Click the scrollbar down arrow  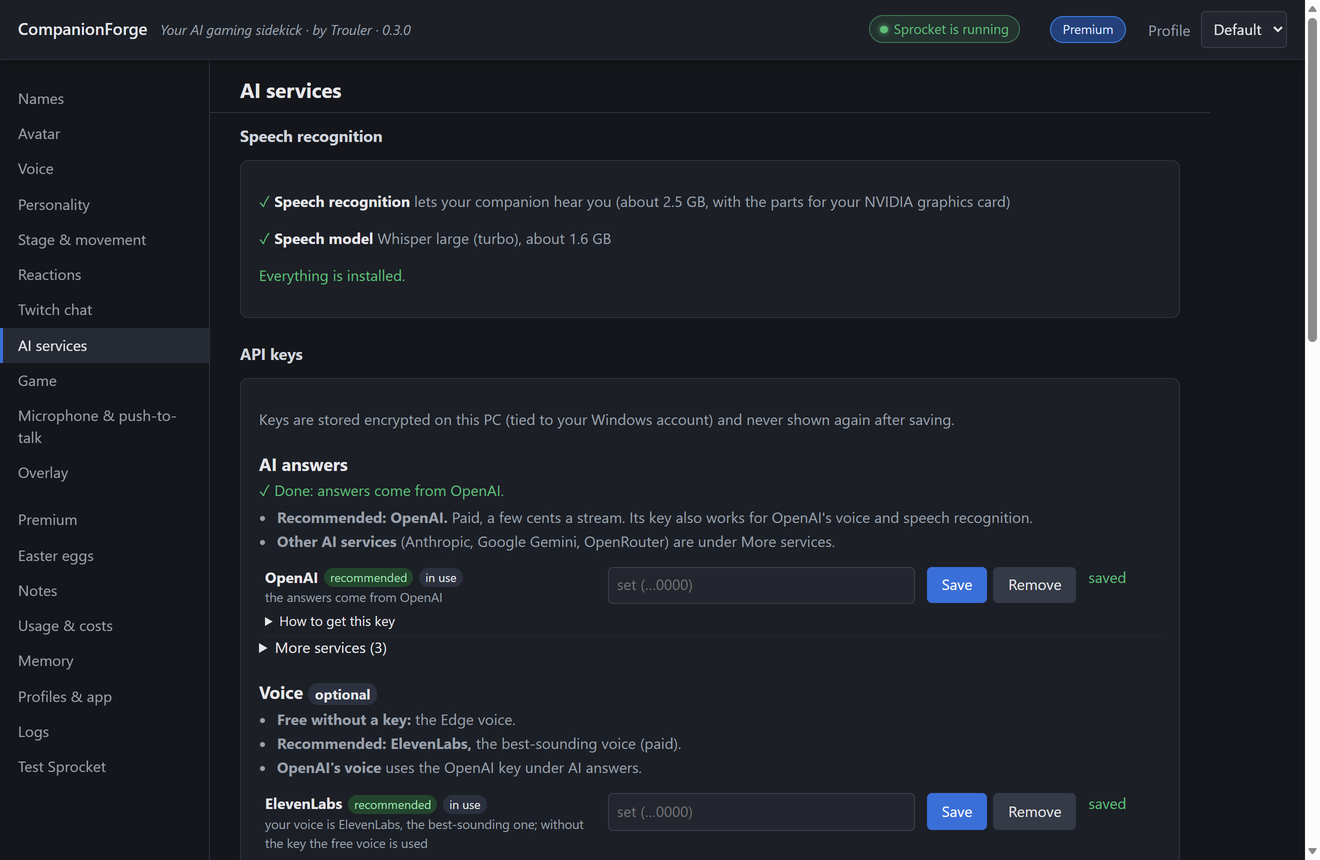(x=1312, y=852)
